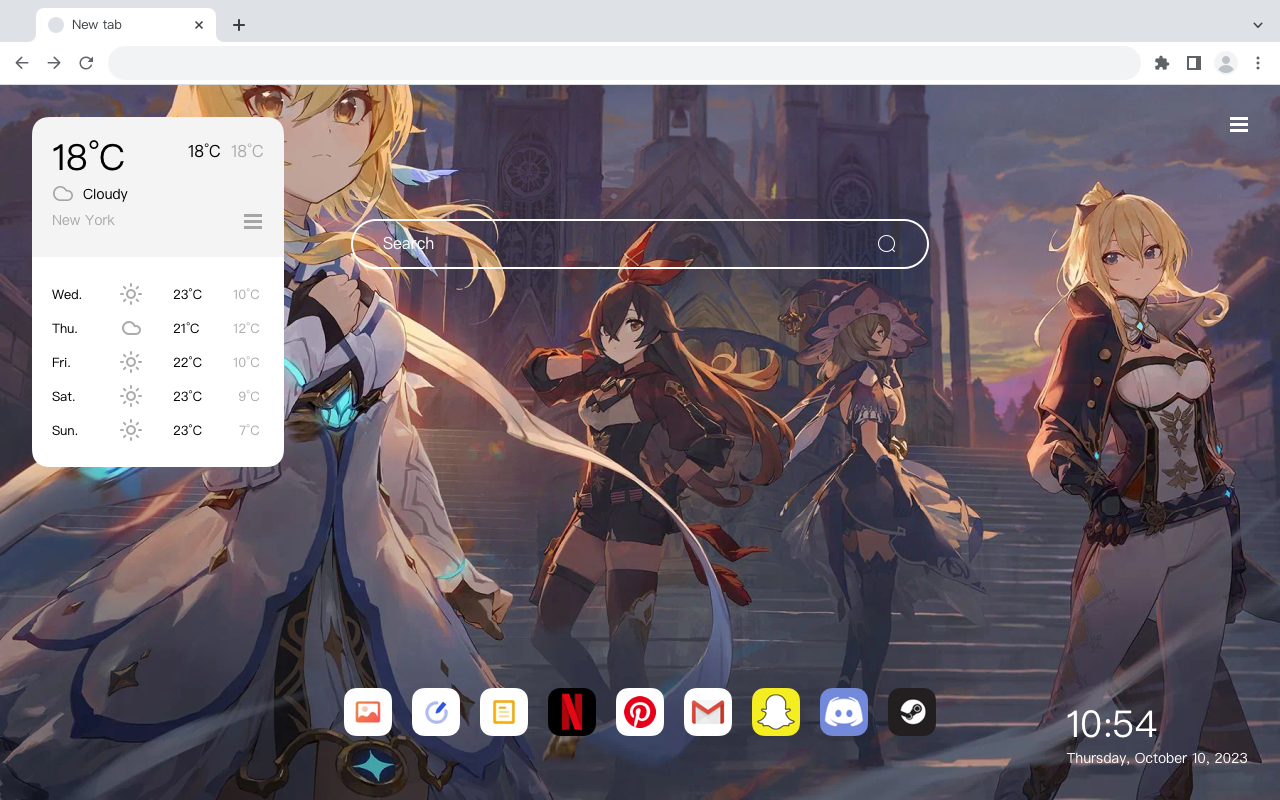Open the yellow Notes shortcut icon
Screen dimensions: 1280x800
pyautogui.click(x=504, y=712)
